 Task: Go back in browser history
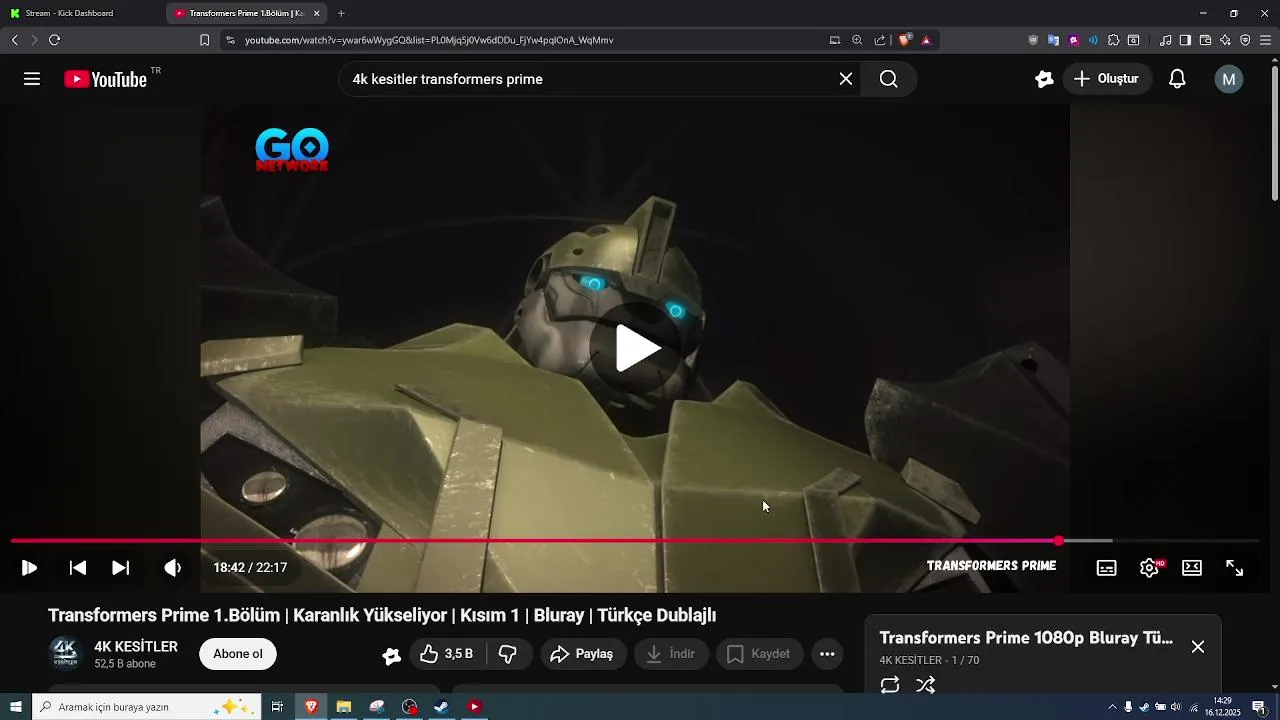click(x=14, y=40)
